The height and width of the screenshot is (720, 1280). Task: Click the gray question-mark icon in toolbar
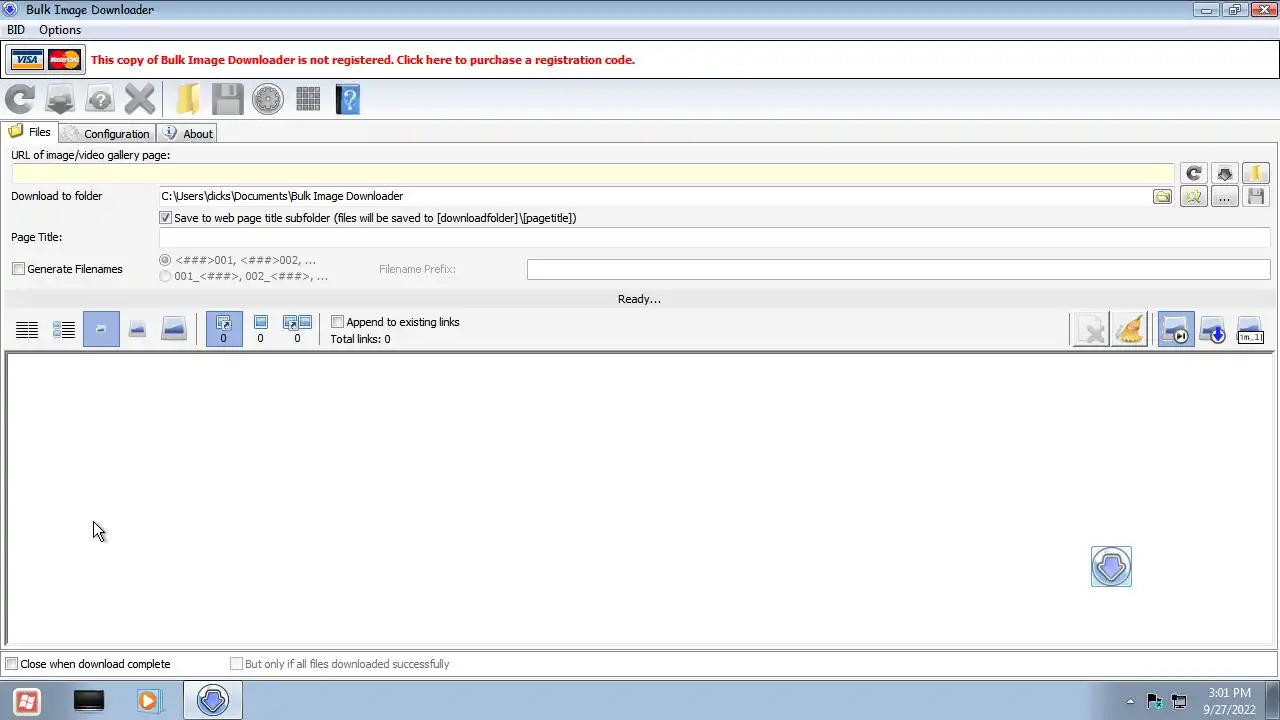pyautogui.click(x=100, y=99)
